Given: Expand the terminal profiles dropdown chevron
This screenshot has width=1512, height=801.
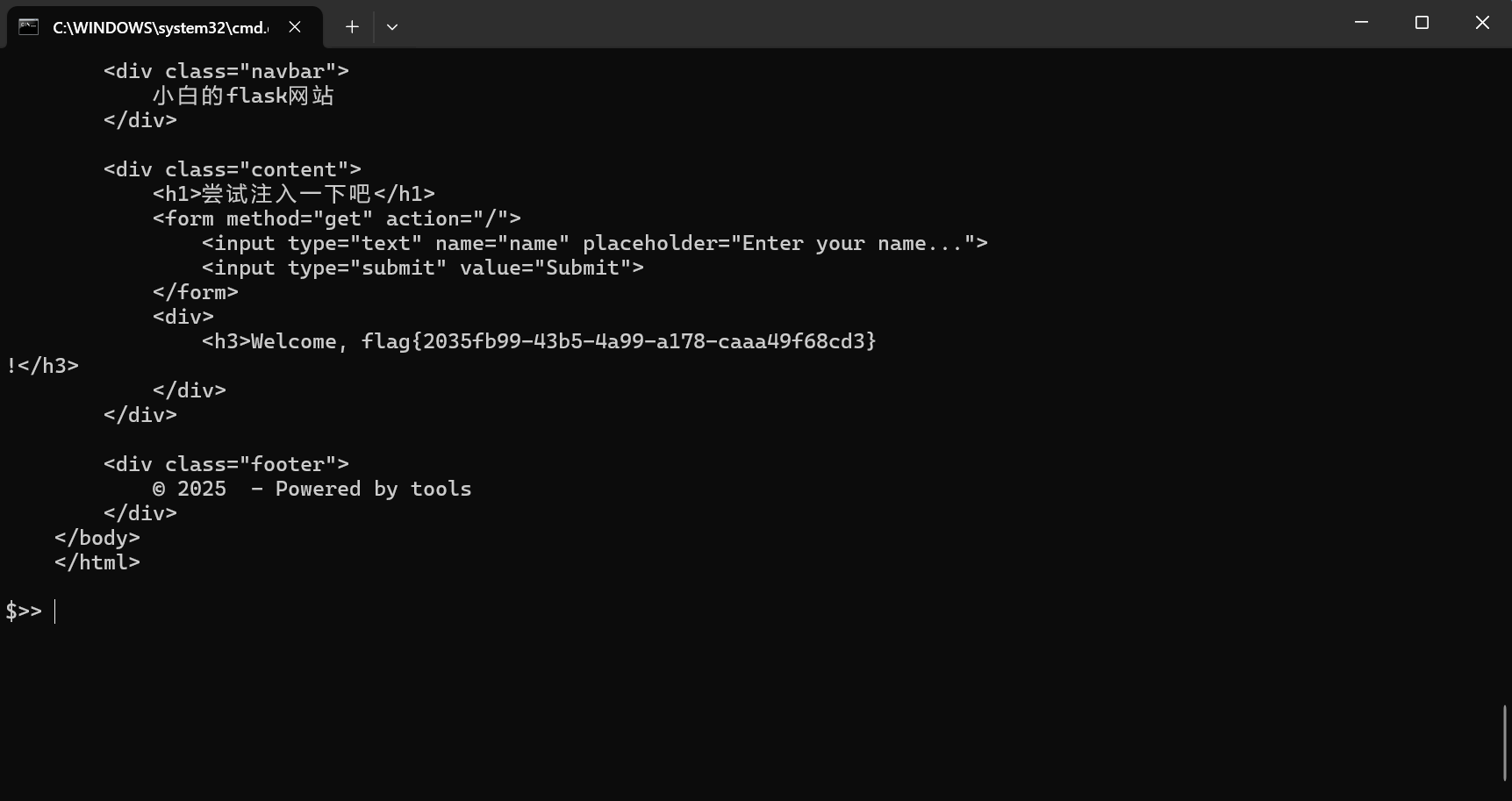Looking at the screenshot, I should point(392,27).
